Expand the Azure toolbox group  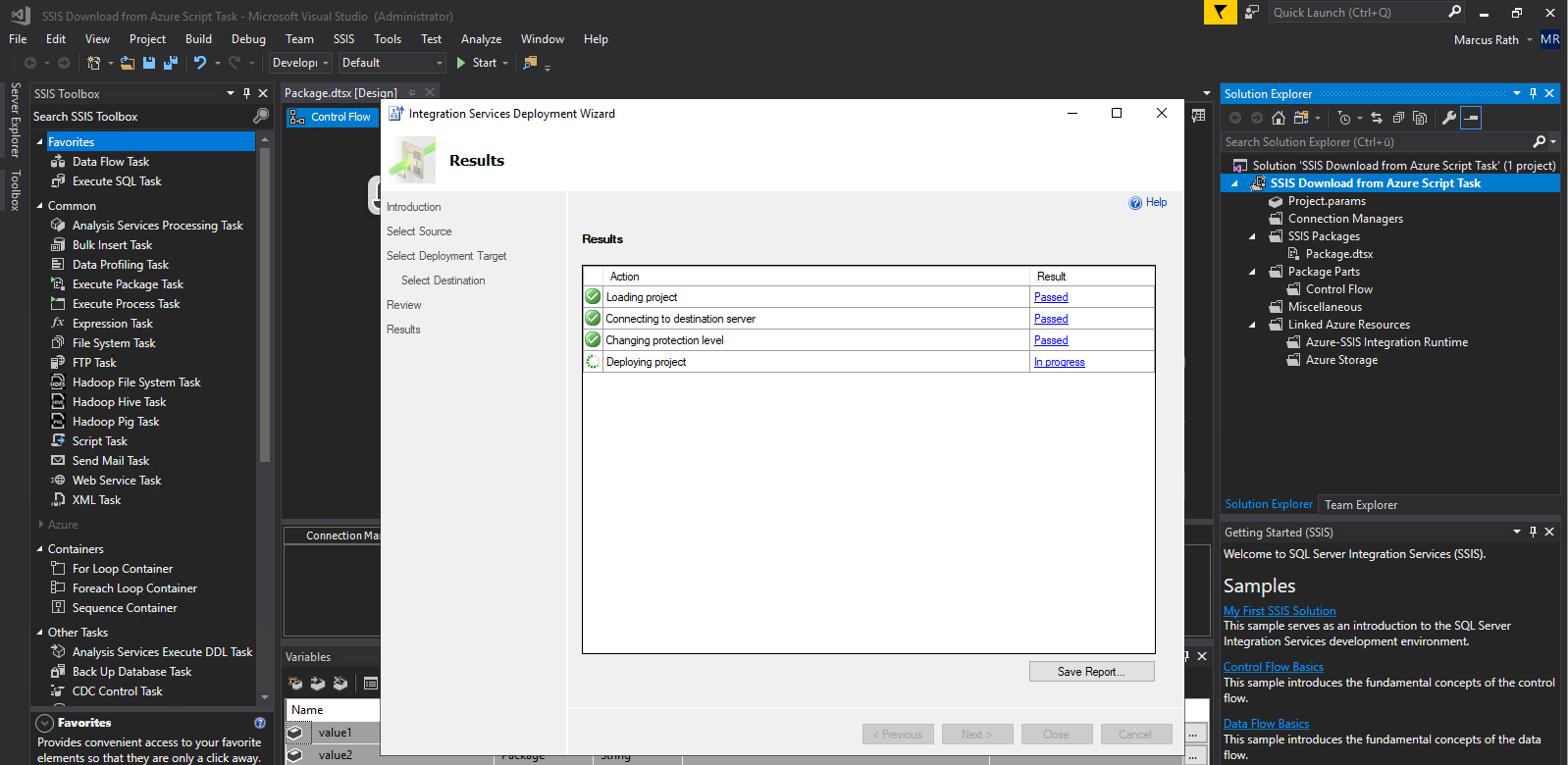point(40,525)
